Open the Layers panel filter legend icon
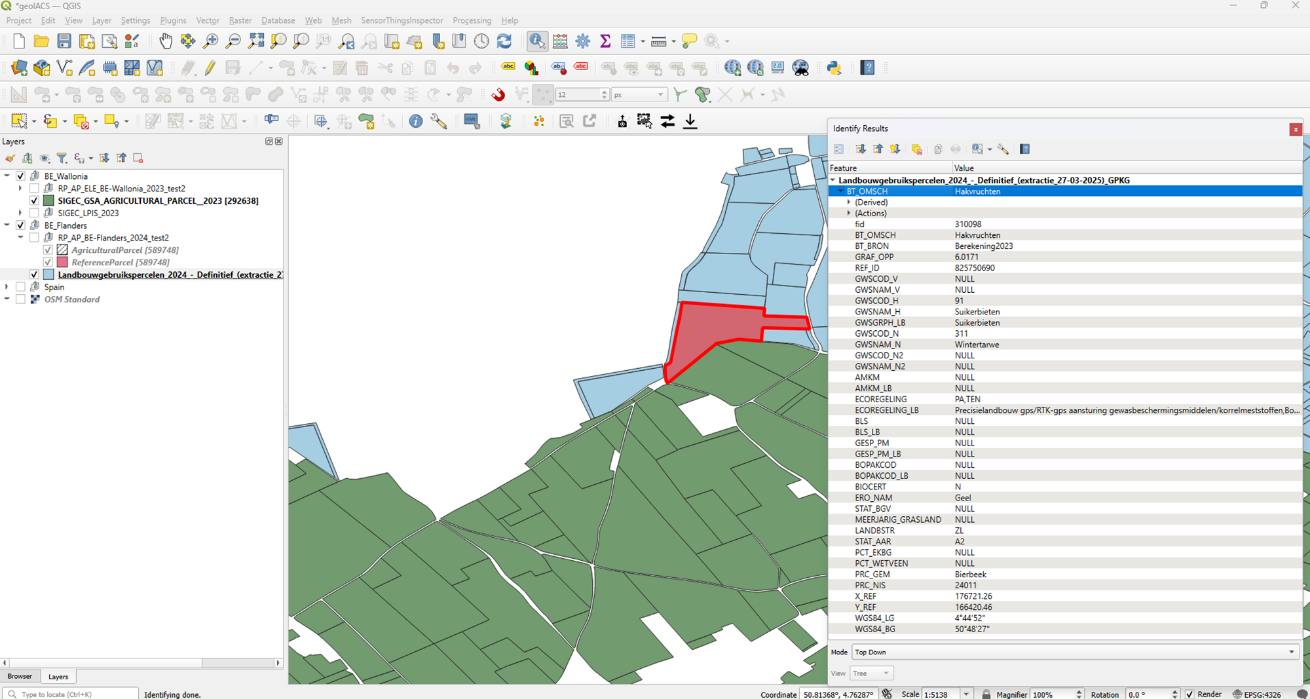 click(x=61, y=158)
